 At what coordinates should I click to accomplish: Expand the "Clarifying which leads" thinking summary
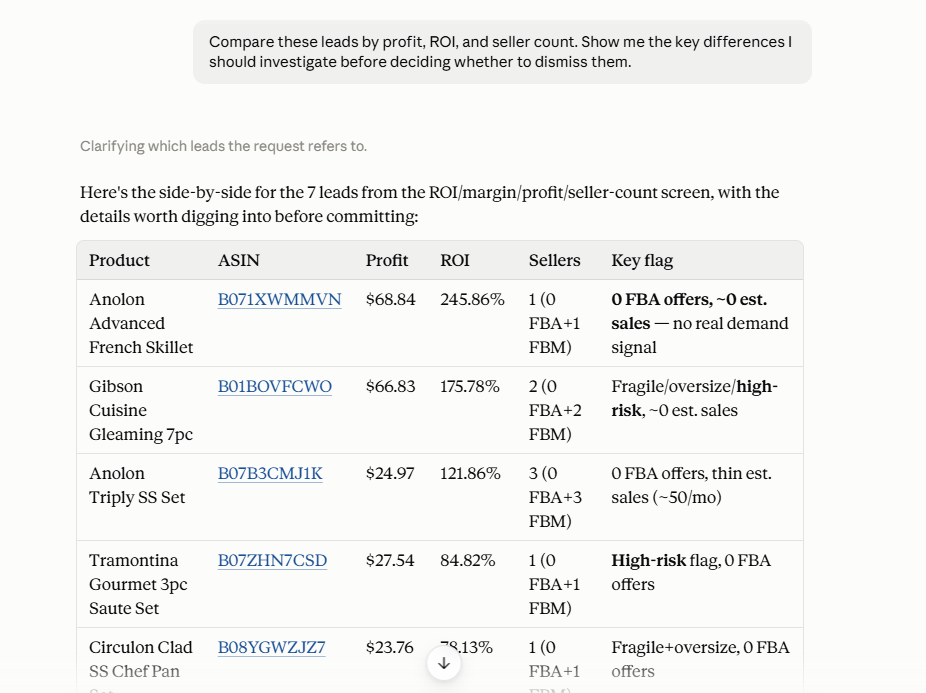click(x=223, y=146)
